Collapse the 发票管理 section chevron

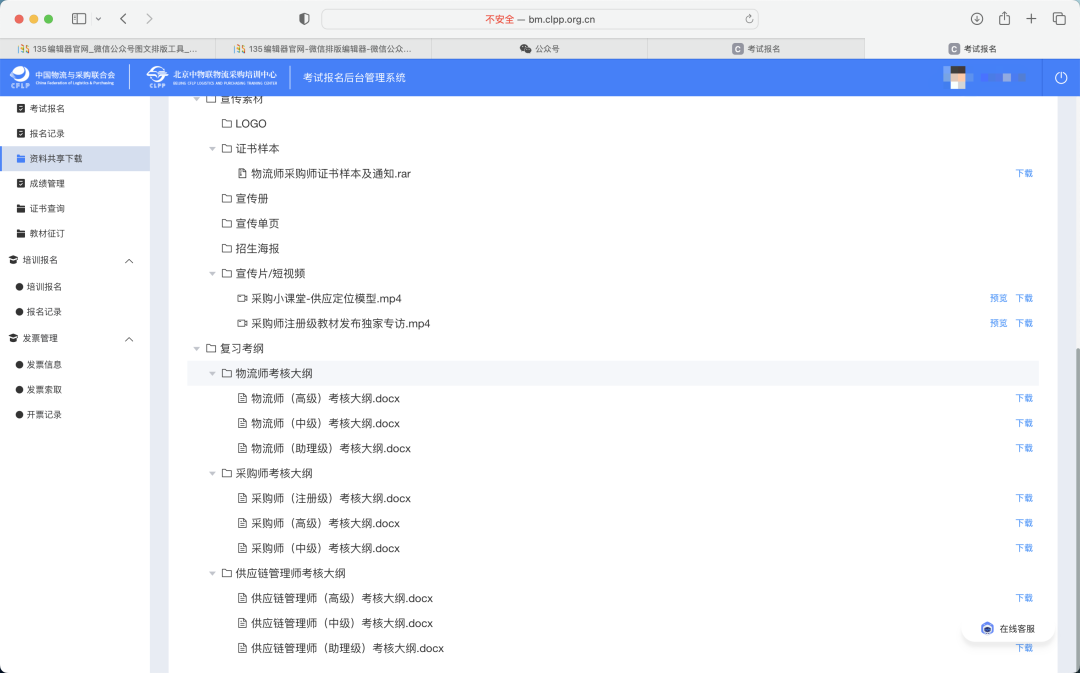click(129, 338)
